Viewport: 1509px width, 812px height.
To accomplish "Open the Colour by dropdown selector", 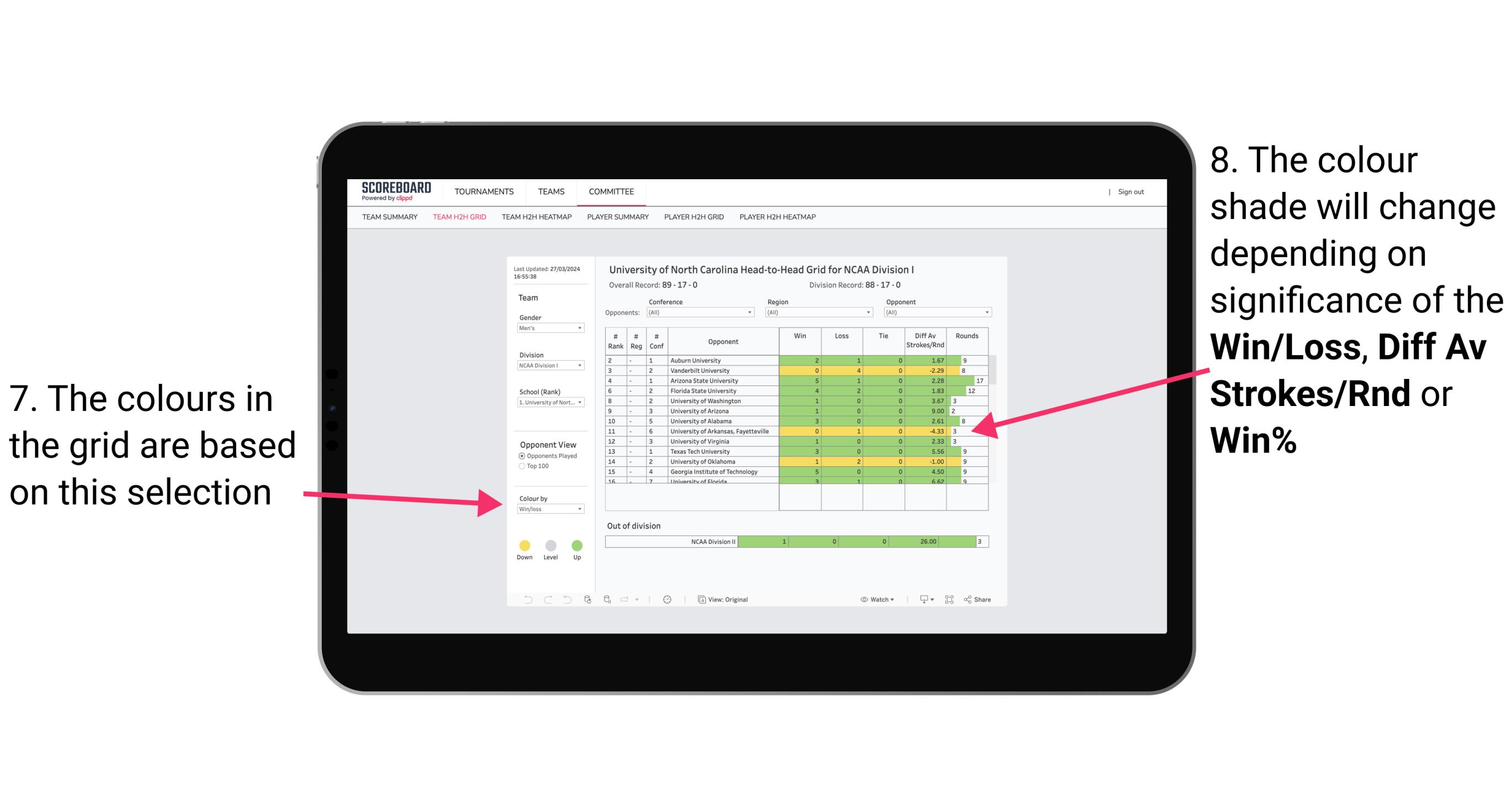I will pos(548,510).
